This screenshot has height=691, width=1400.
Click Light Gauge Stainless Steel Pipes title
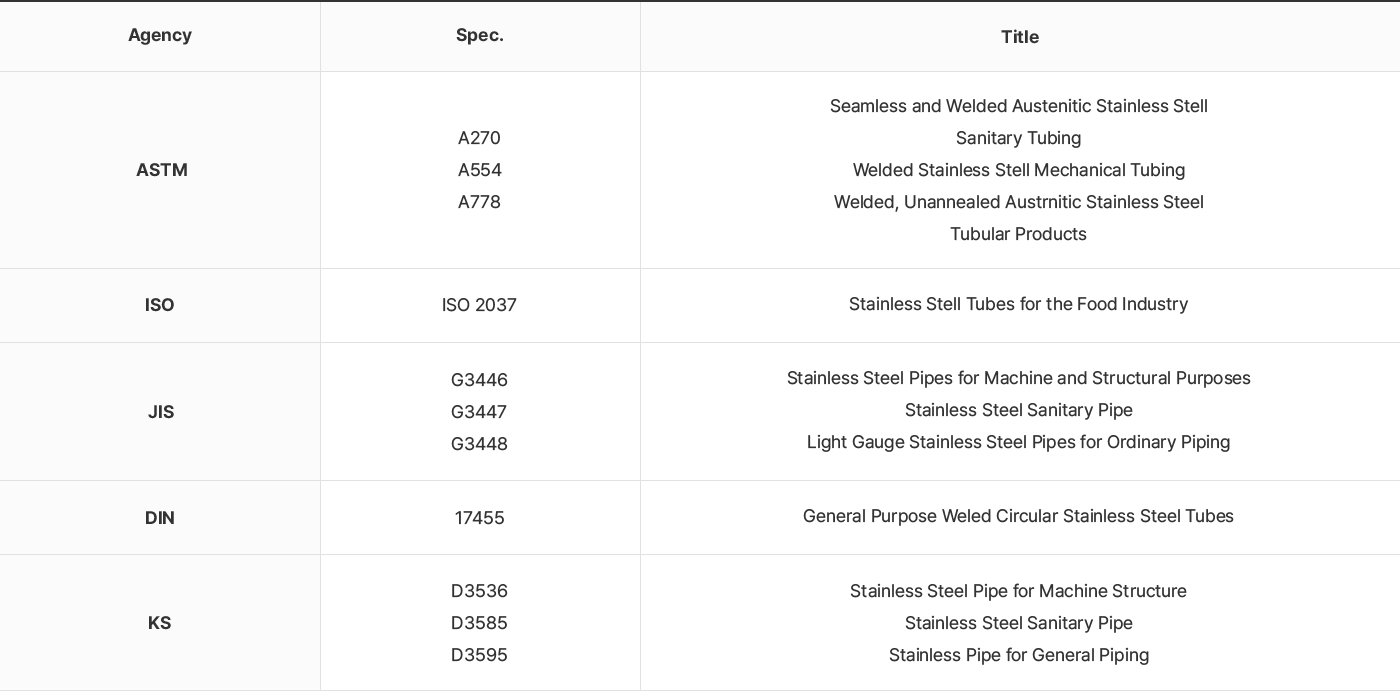pos(1018,442)
